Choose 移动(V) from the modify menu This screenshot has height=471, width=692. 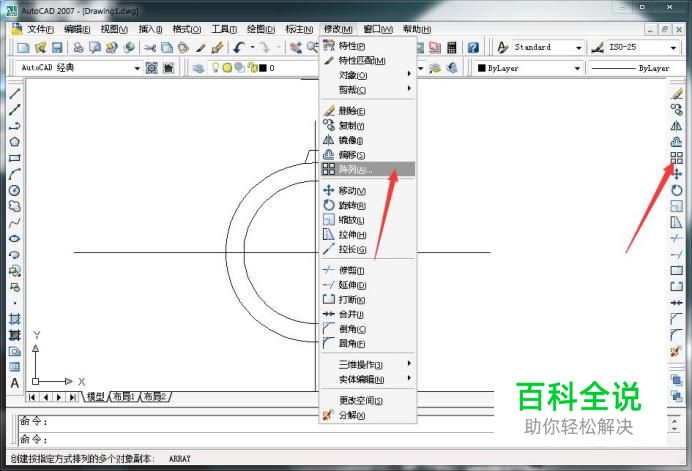tap(368, 191)
